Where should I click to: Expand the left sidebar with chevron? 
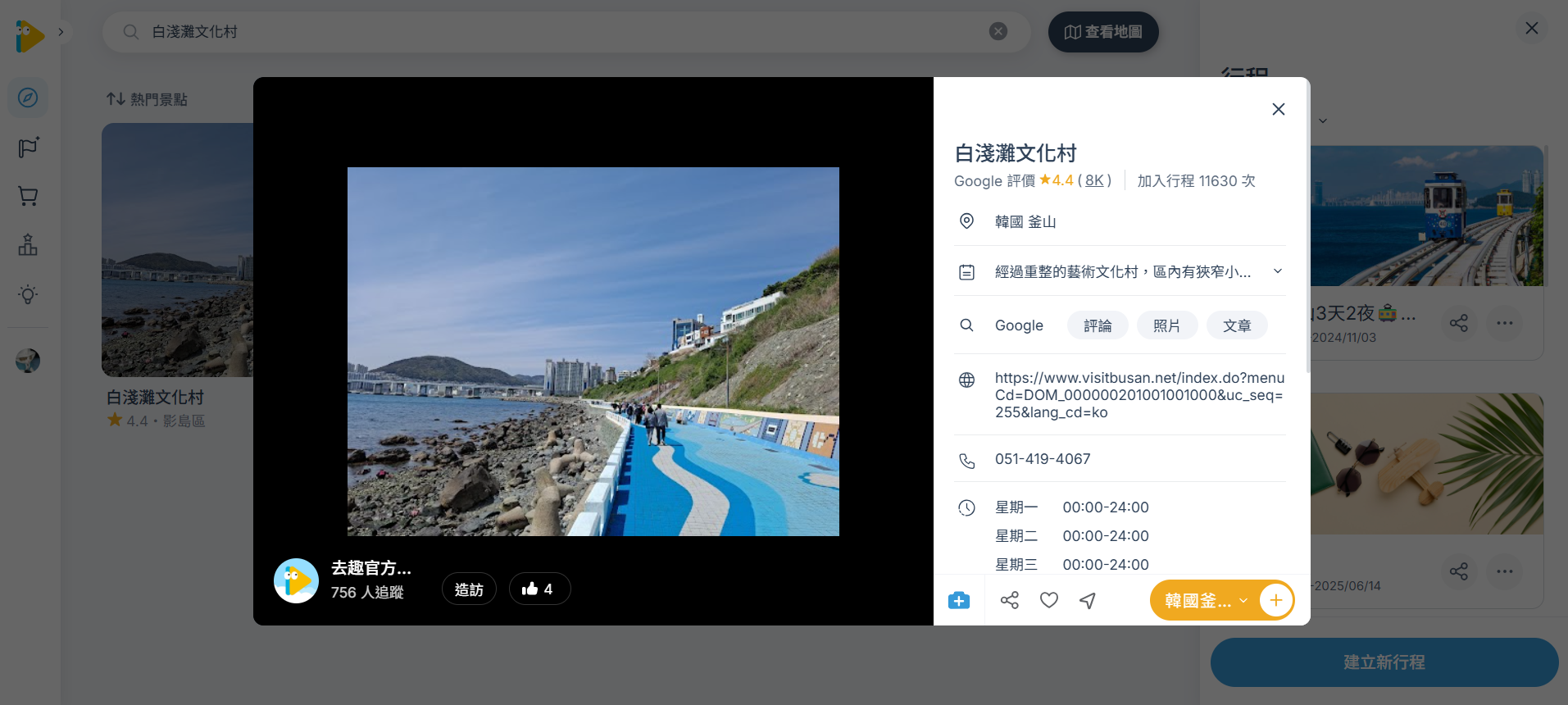61,32
